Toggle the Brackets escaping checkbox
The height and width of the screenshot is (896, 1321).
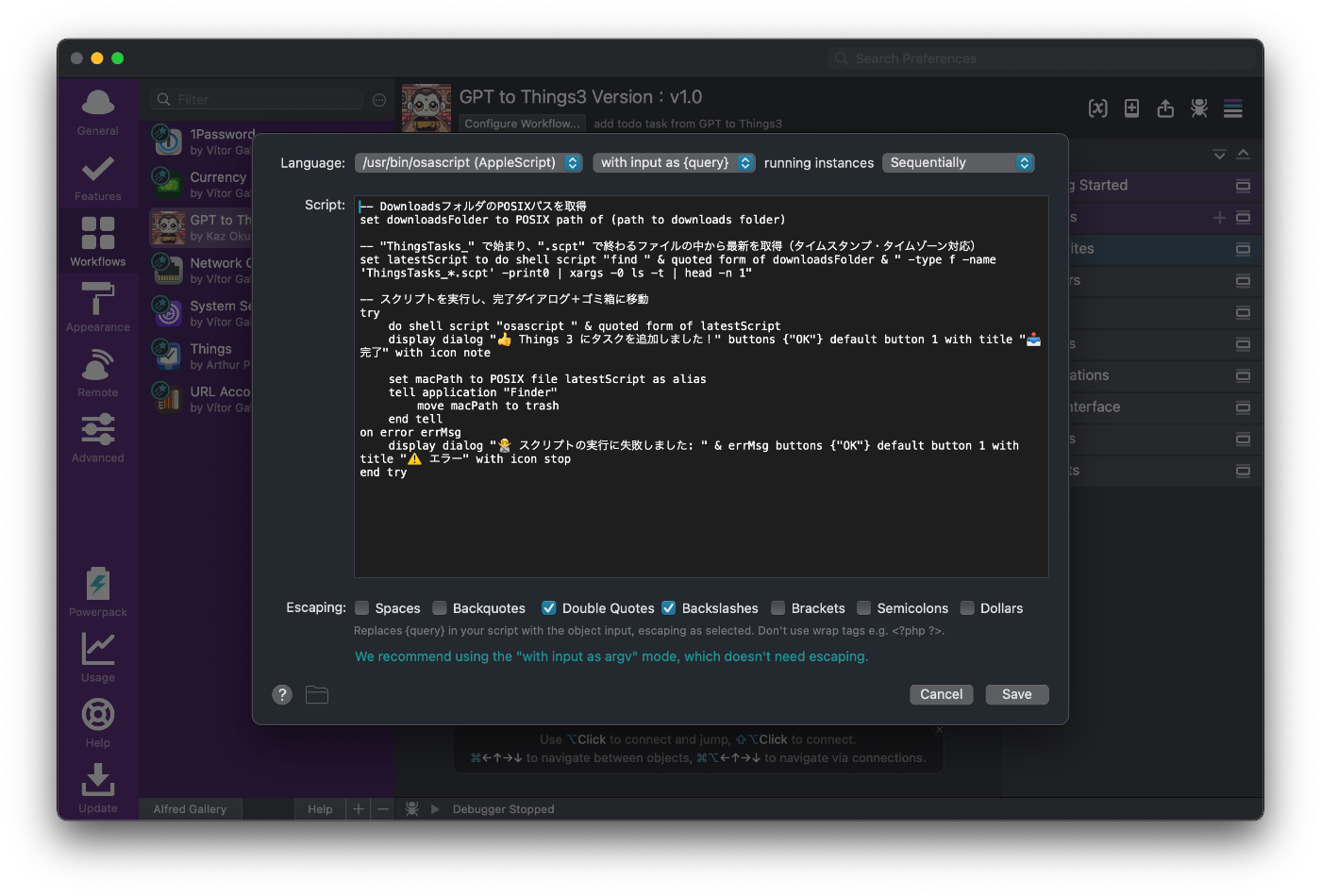pyautogui.click(x=778, y=608)
